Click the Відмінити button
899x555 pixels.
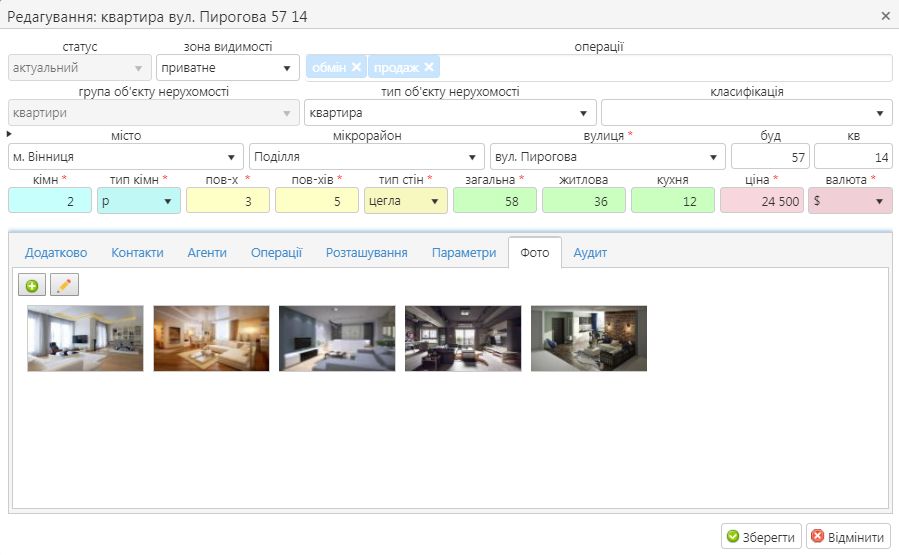point(849,537)
